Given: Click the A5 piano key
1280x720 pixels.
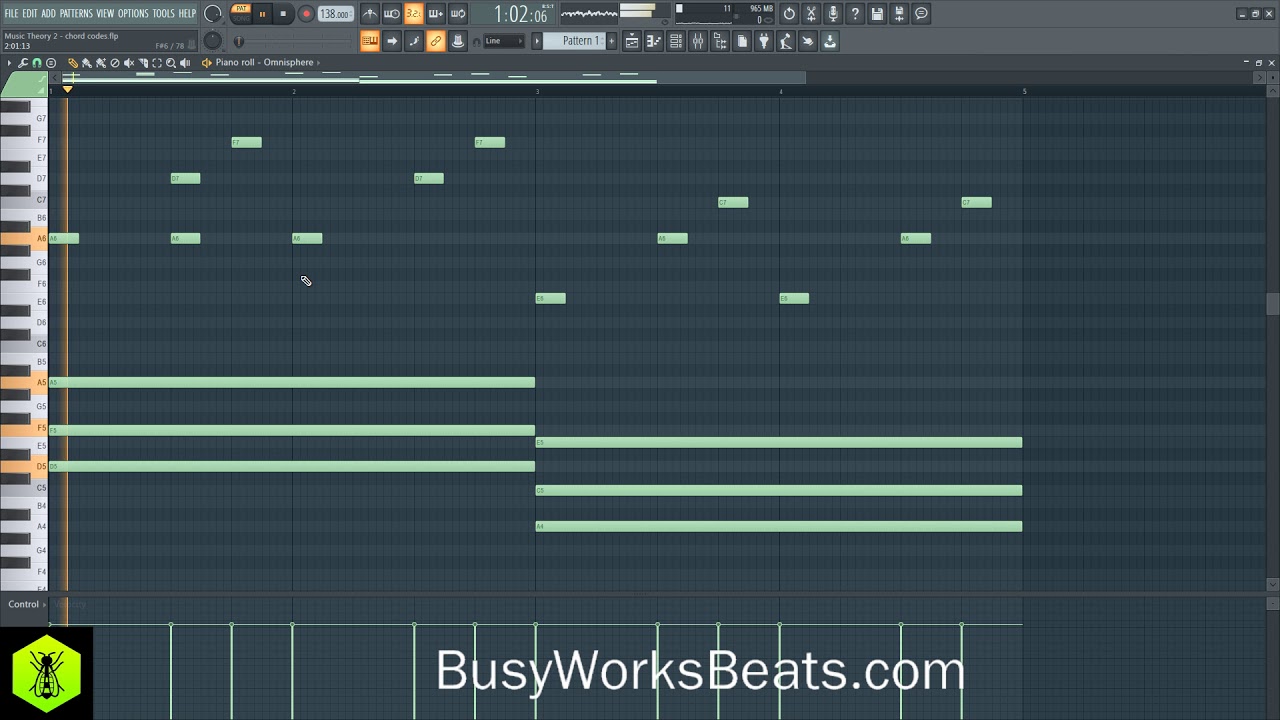Looking at the screenshot, I should 24,382.
